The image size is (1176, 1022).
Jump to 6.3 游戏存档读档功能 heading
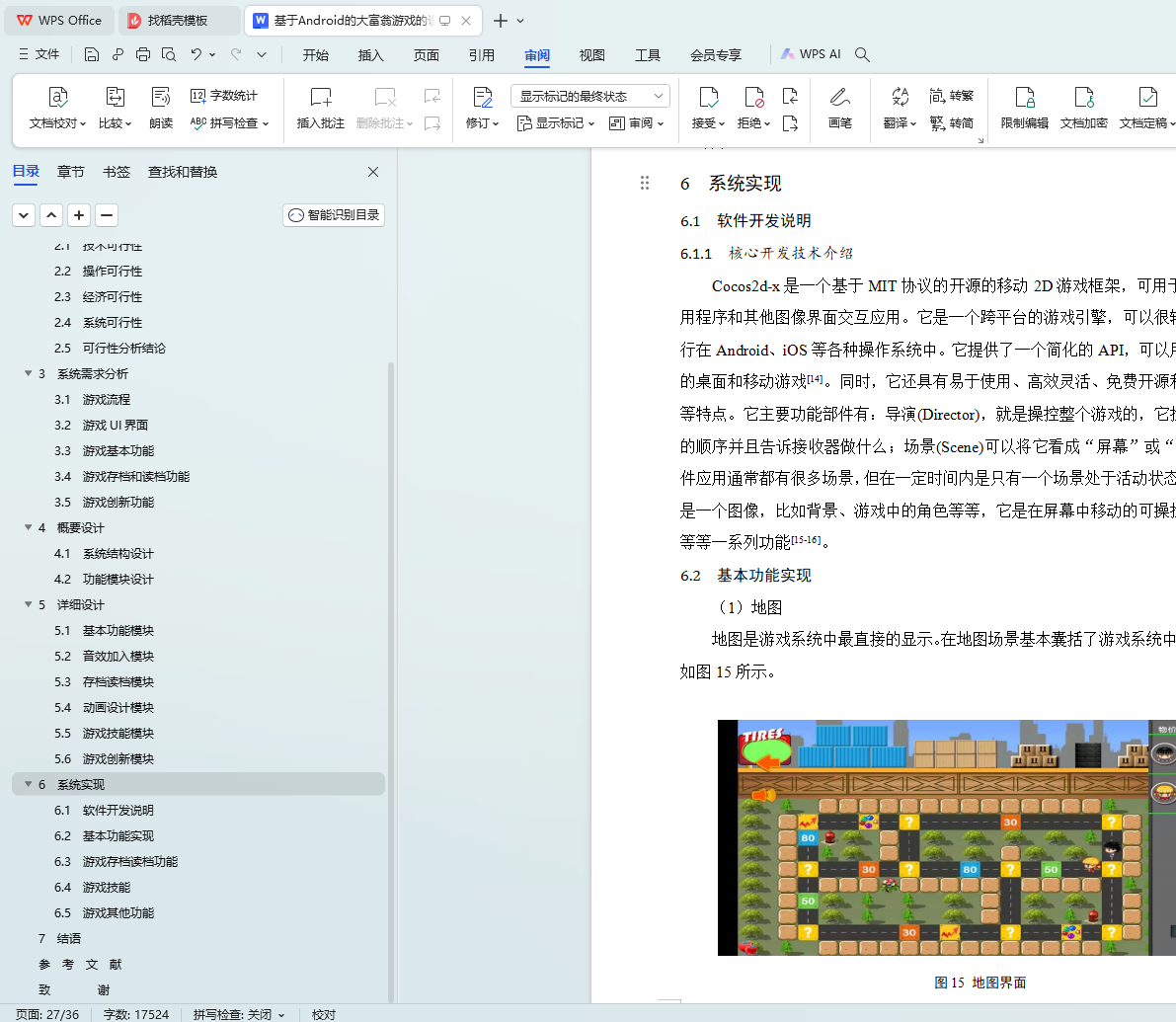pos(116,861)
